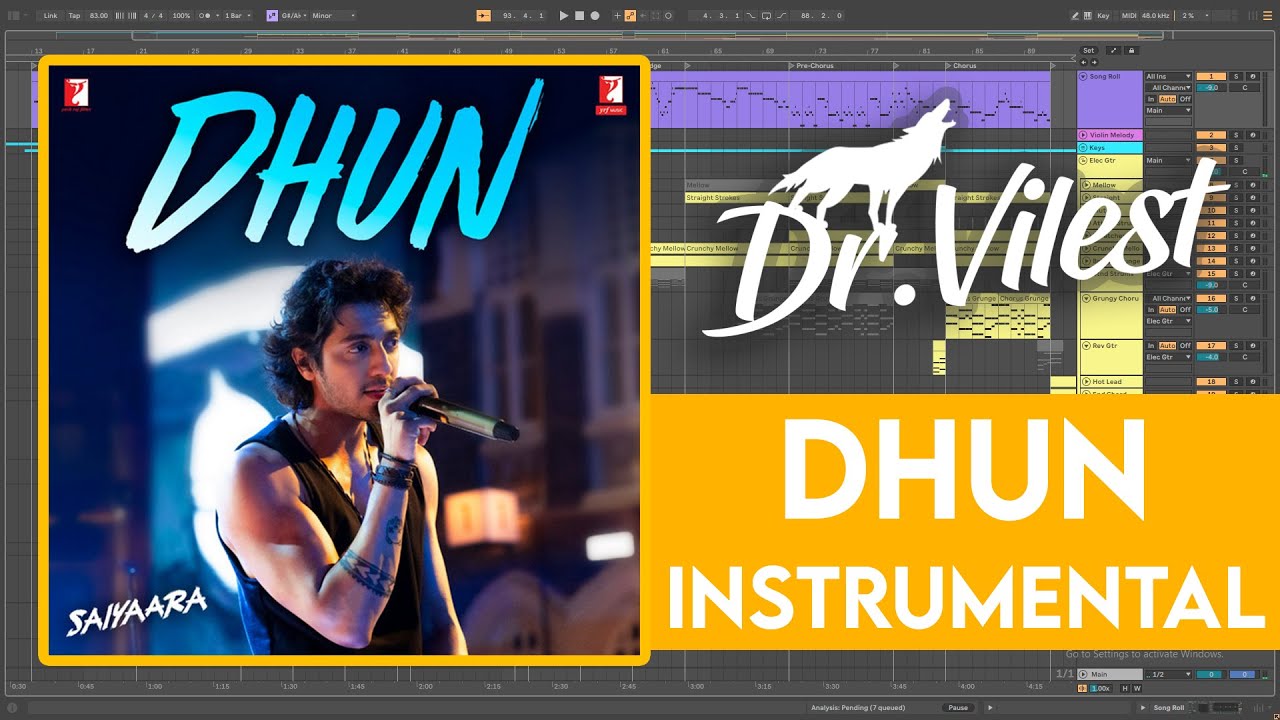Toggle the Computer MIDI Keyboard icon

1088,16
